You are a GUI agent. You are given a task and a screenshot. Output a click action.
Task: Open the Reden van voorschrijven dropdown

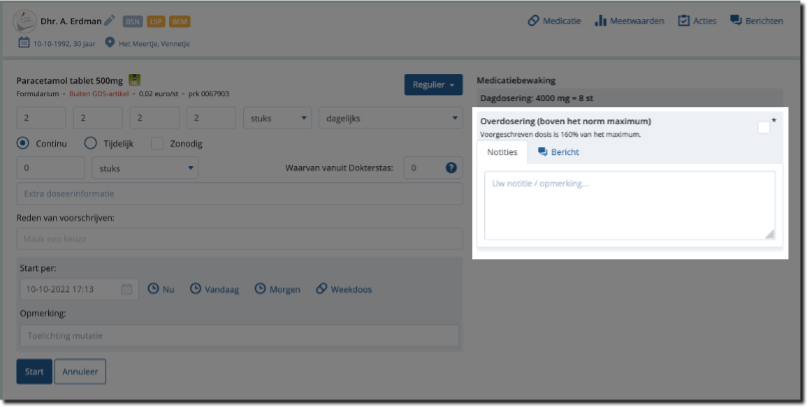click(240, 239)
